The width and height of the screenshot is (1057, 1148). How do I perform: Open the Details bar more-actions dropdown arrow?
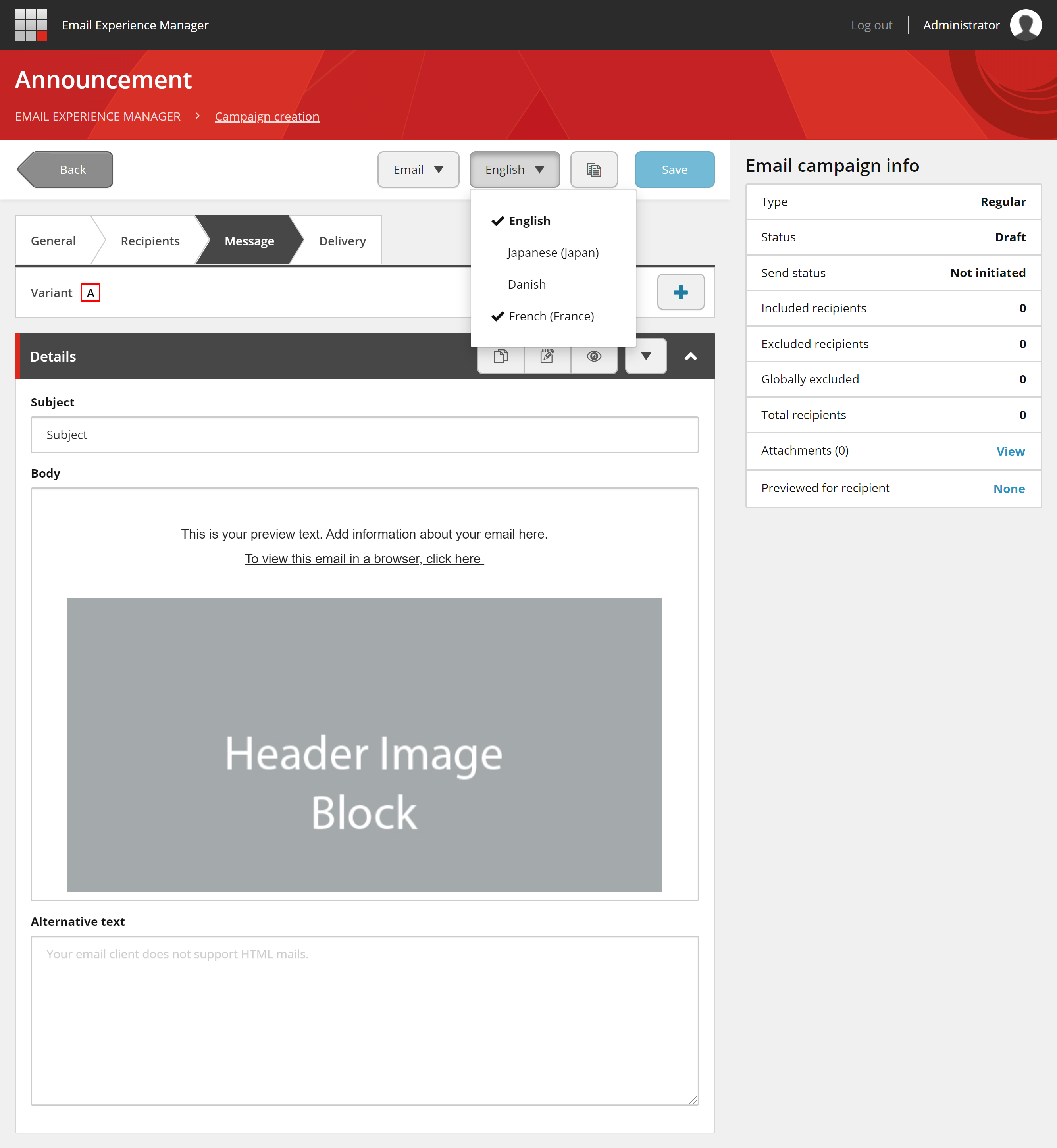coord(646,356)
